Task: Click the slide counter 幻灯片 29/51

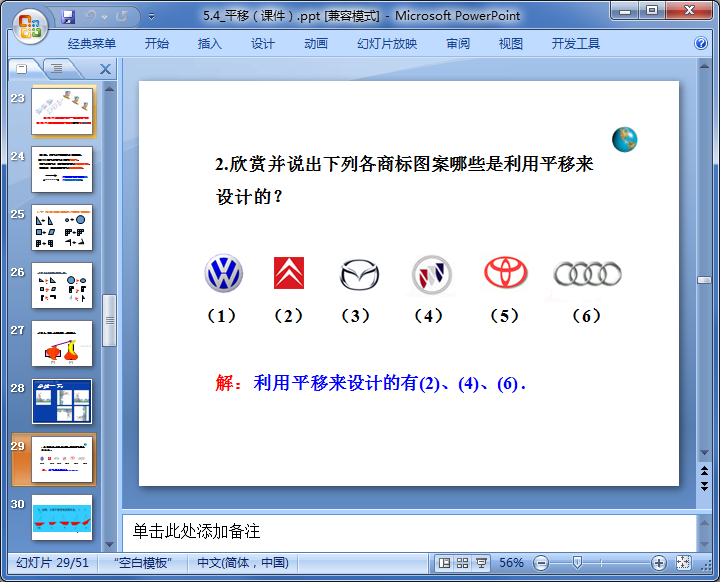Action: [x=52, y=563]
